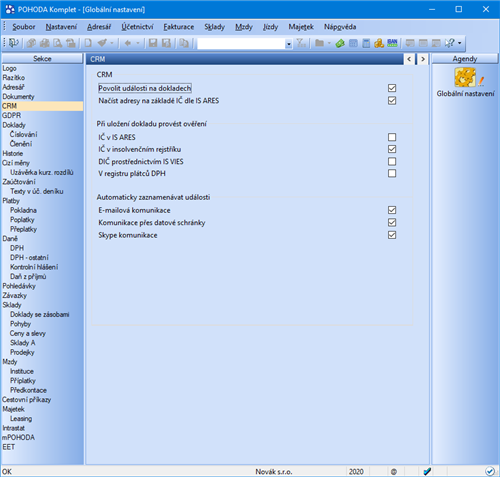Go to previous section with left arrow

click(409, 59)
